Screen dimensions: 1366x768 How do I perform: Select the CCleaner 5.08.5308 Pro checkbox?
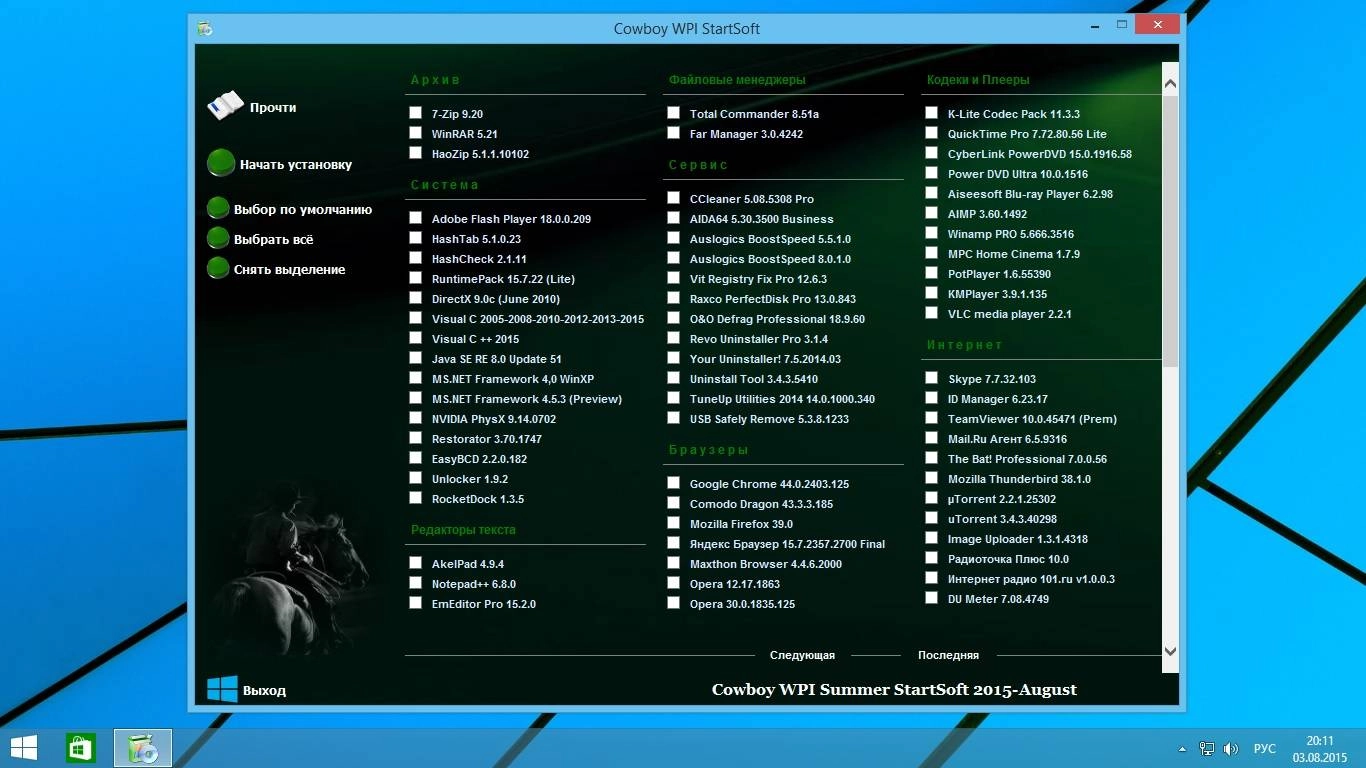(x=673, y=198)
